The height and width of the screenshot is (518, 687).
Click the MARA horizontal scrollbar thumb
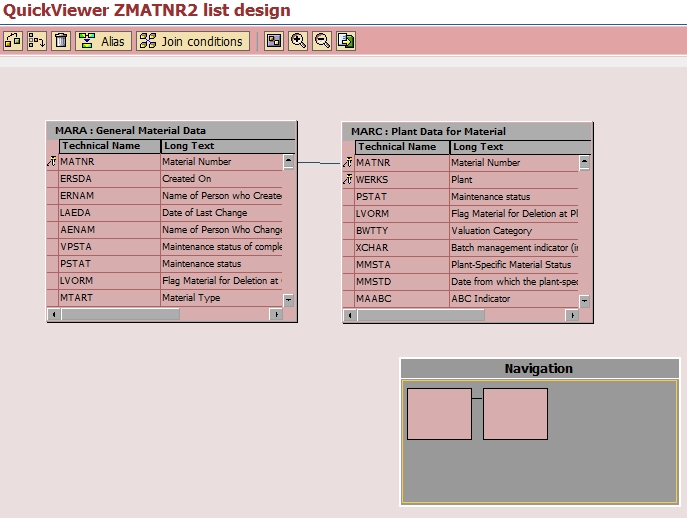[120, 314]
